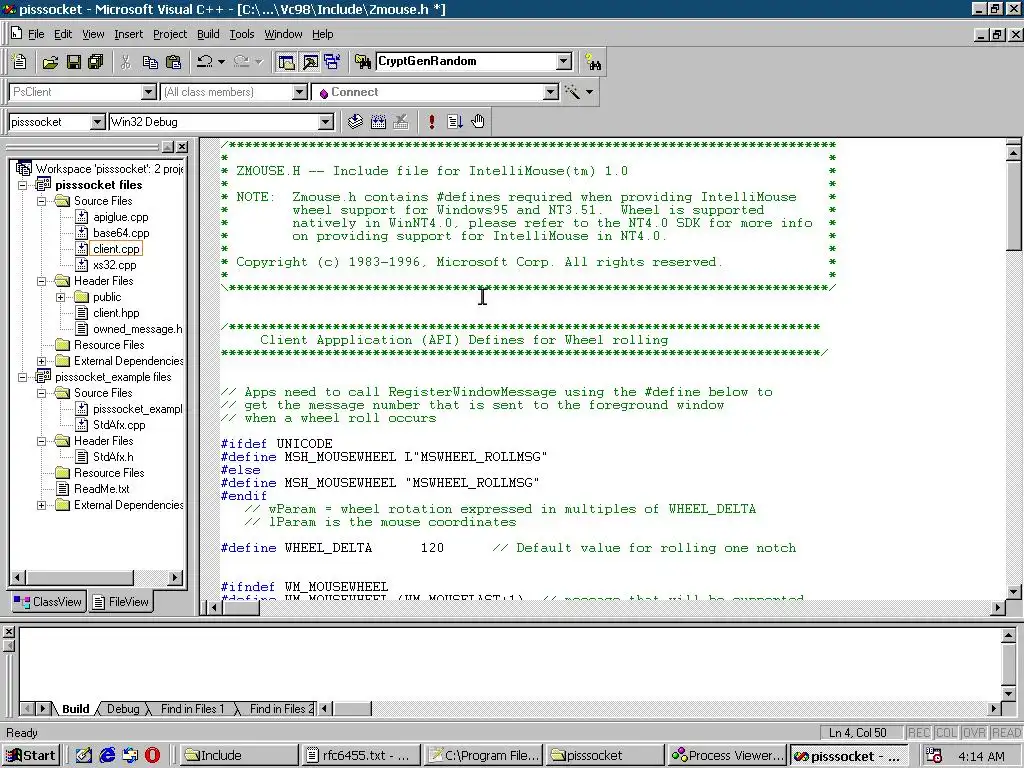1024x768 pixels.
Task: Open the Build menu
Action: [208, 34]
